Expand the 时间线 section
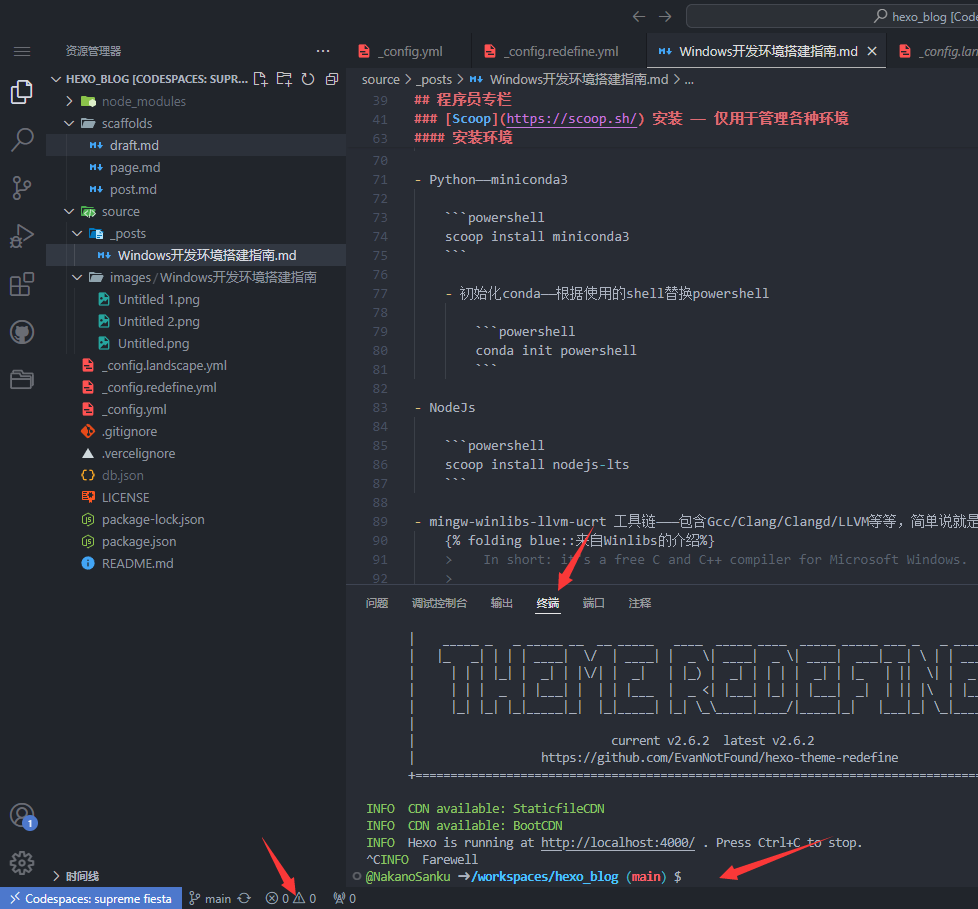 point(82,876)
